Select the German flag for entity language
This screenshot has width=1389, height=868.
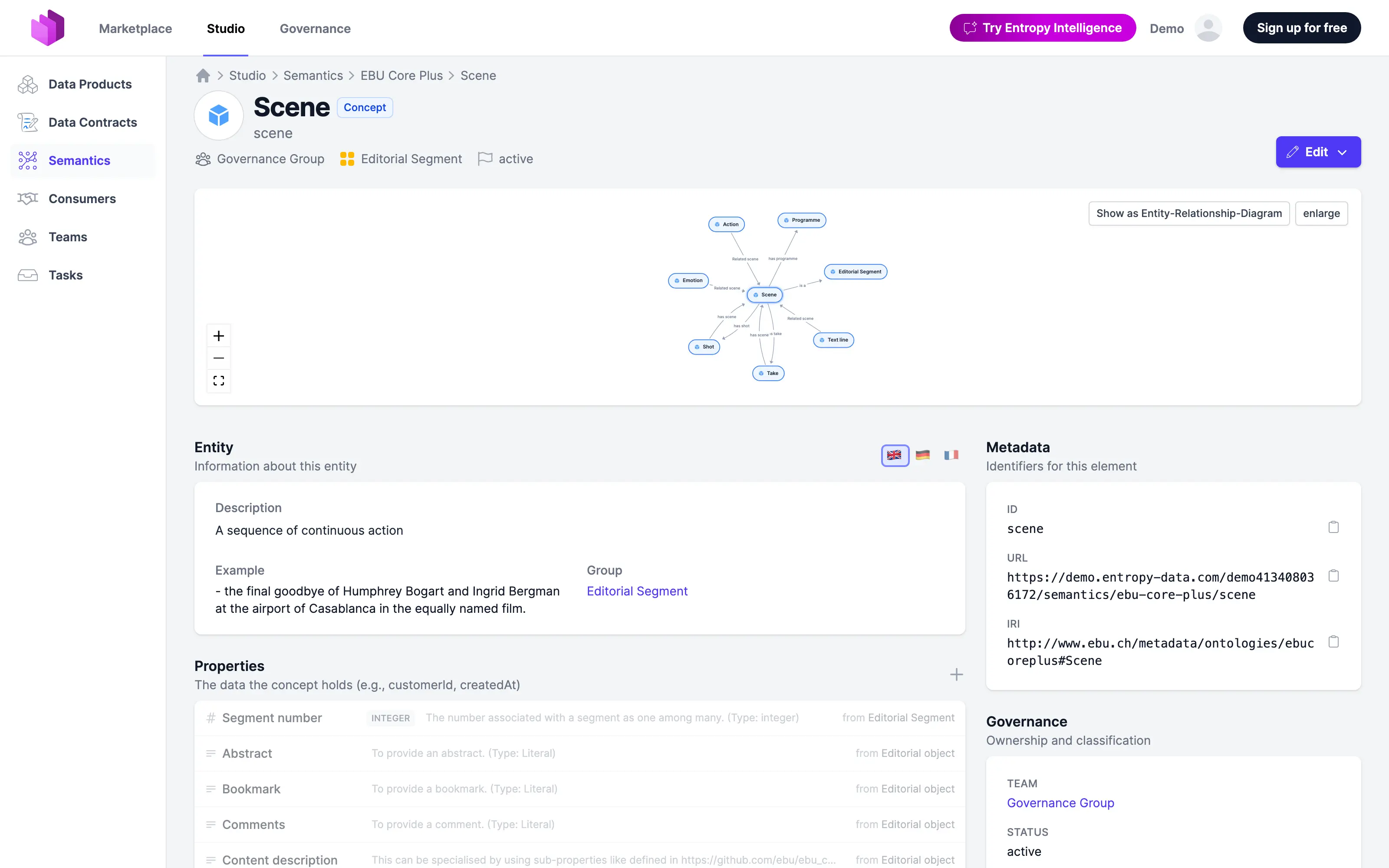point(922,455)
